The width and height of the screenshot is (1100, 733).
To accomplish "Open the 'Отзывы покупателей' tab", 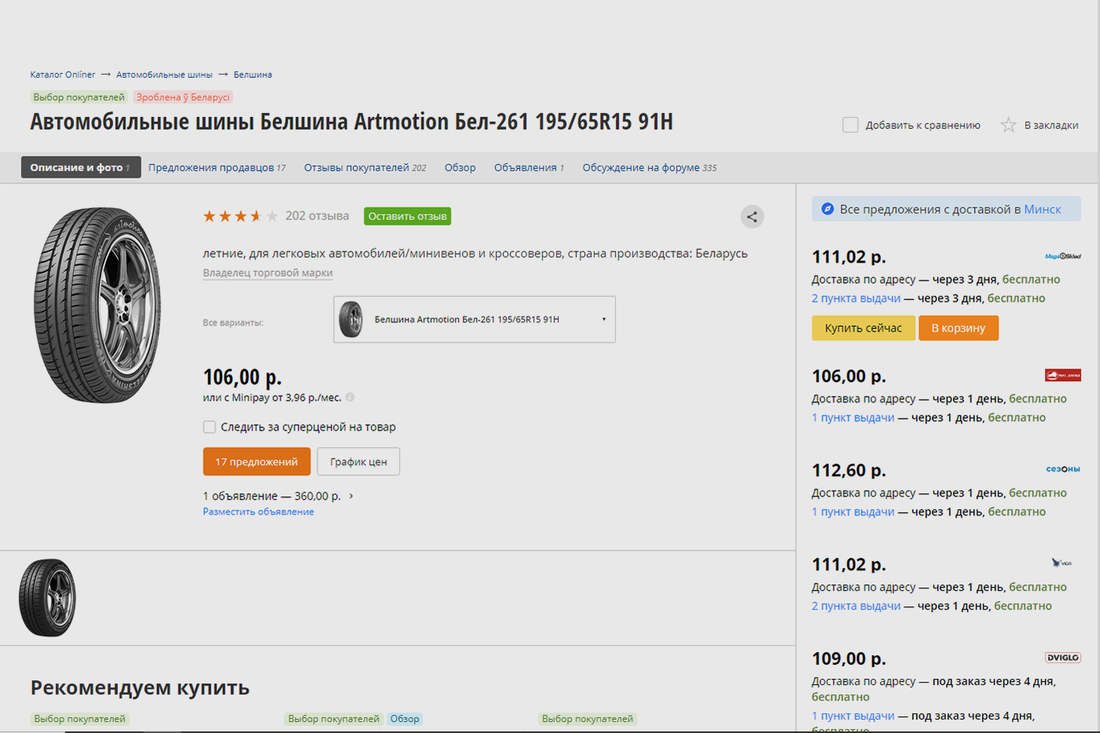I will (356, 168).
